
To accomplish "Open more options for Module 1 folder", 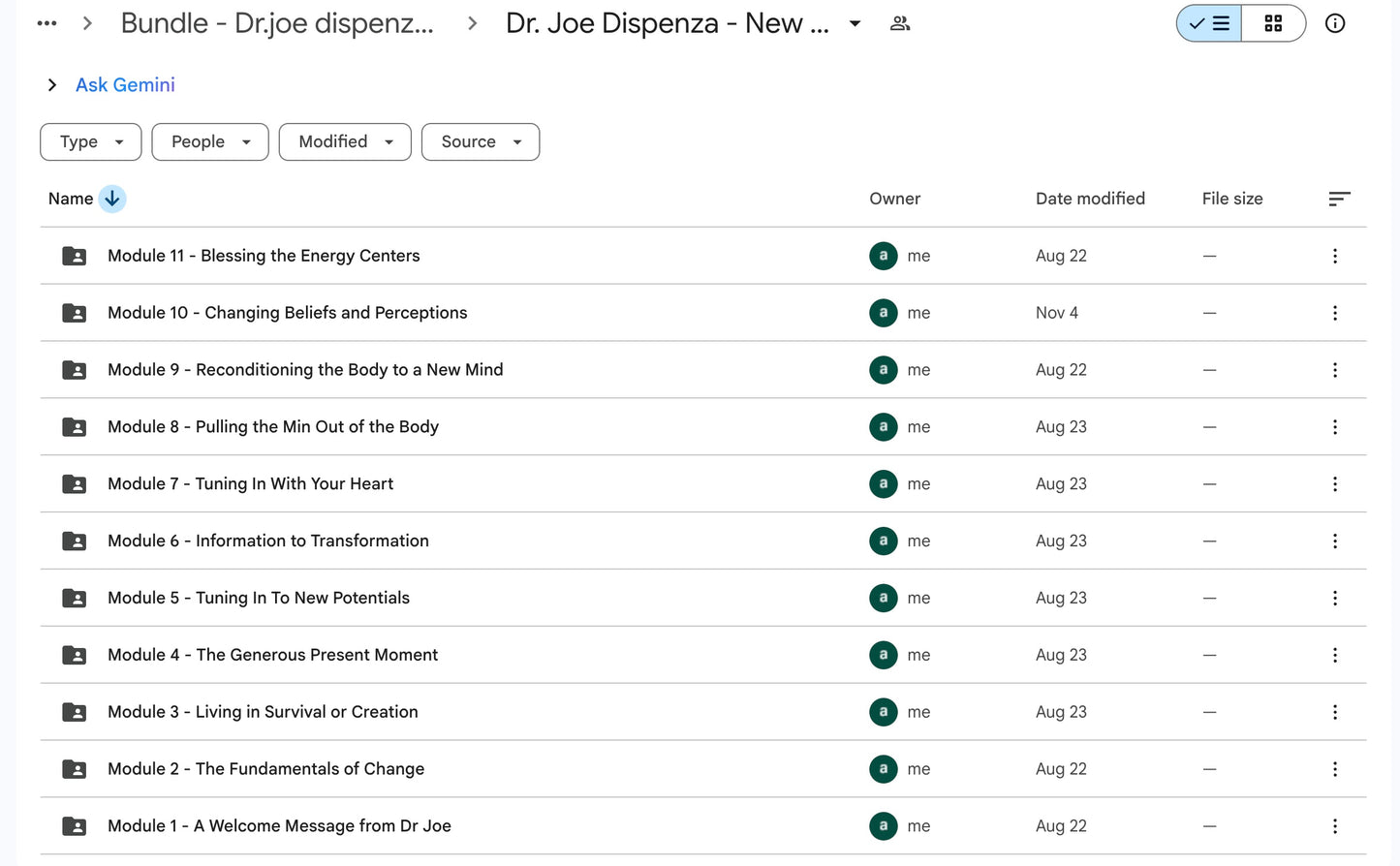I will [1335, 825].
